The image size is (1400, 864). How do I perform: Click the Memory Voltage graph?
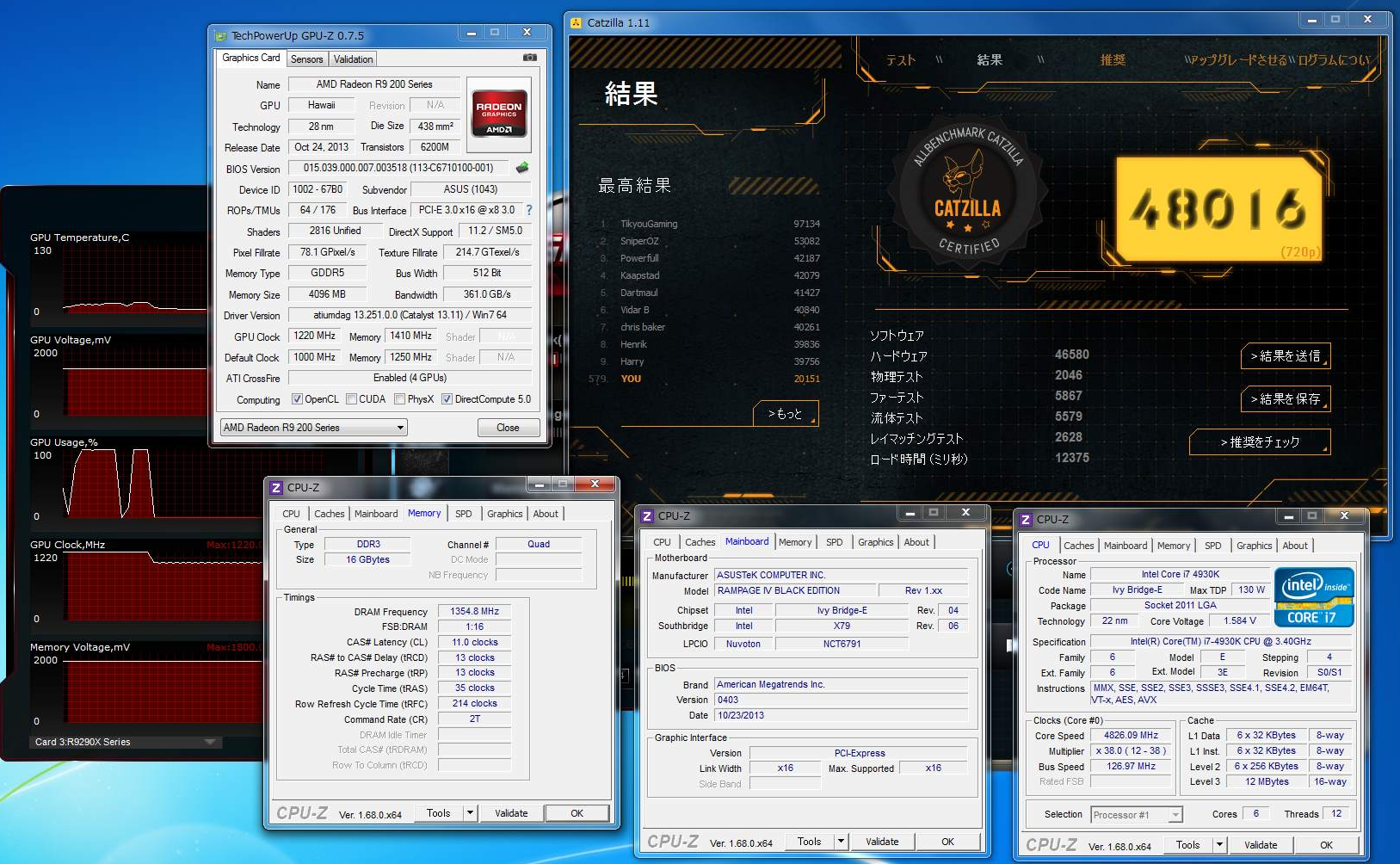[x=161, y=690]
